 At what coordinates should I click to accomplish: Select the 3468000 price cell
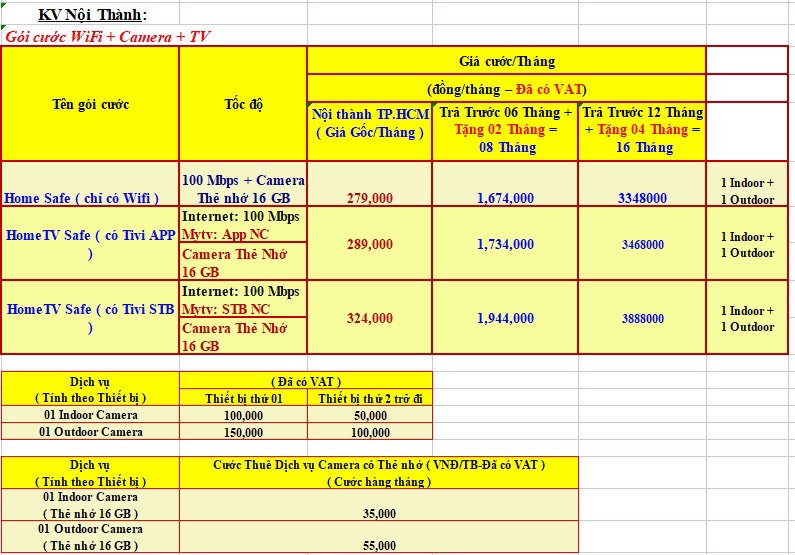tap(642, 243)
